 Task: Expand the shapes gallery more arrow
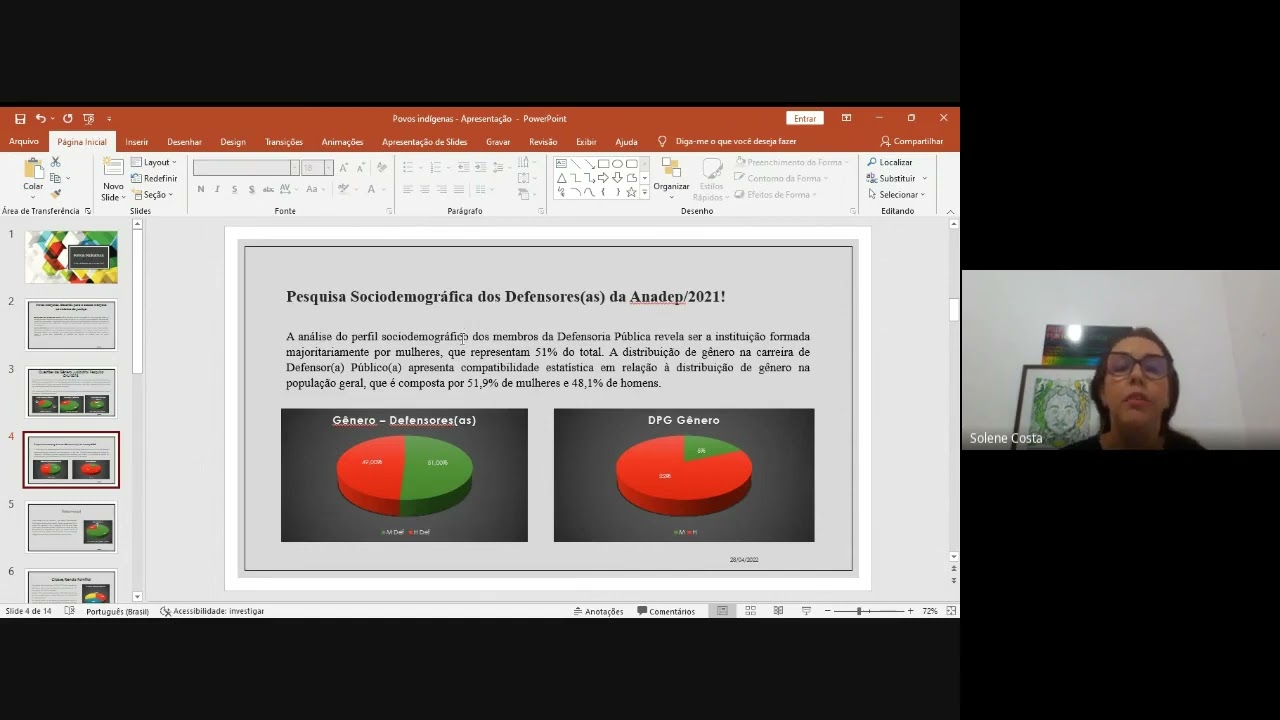click(644, 193)
